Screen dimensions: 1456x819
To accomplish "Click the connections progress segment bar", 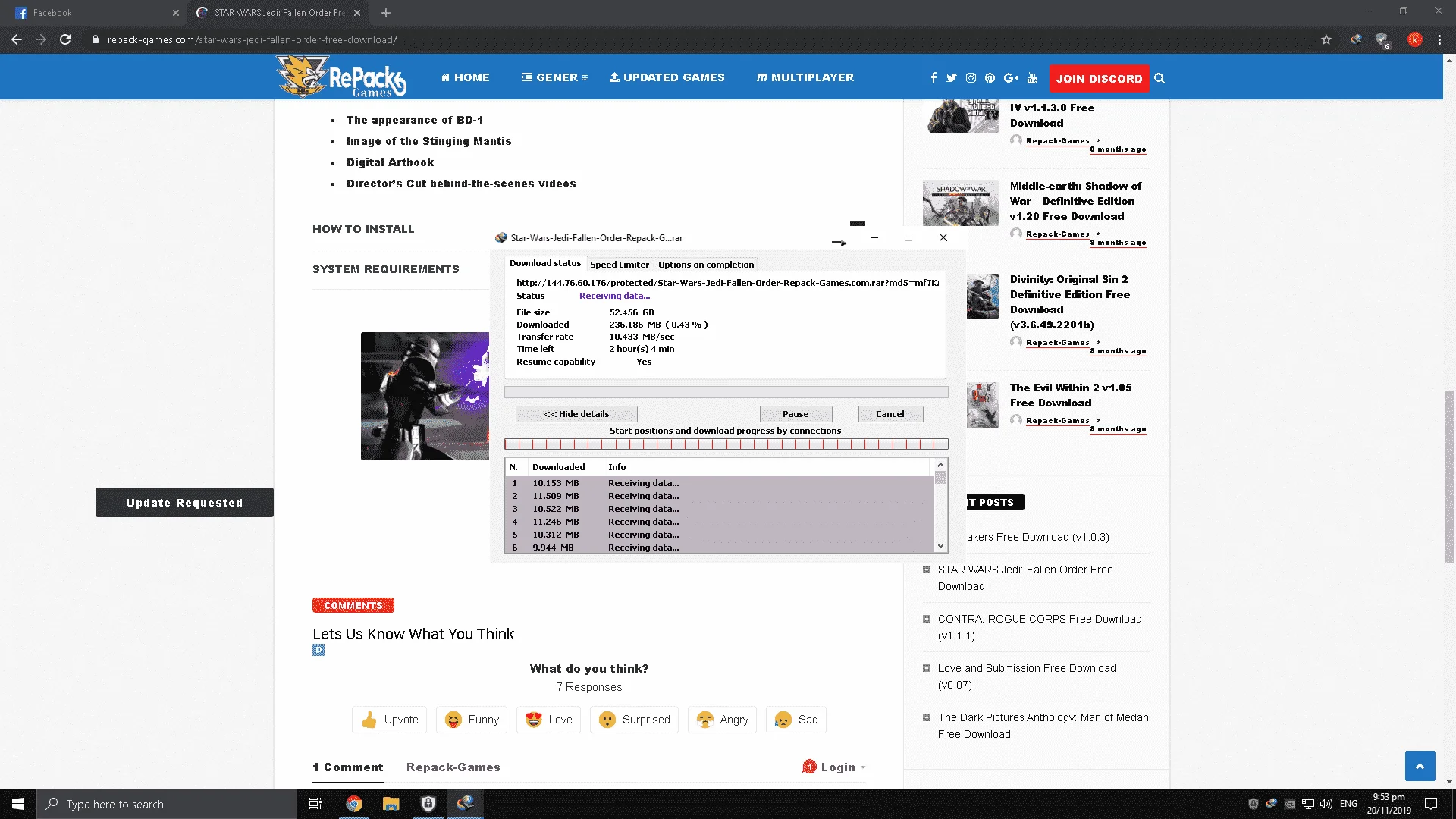I will tap(726, 444).
